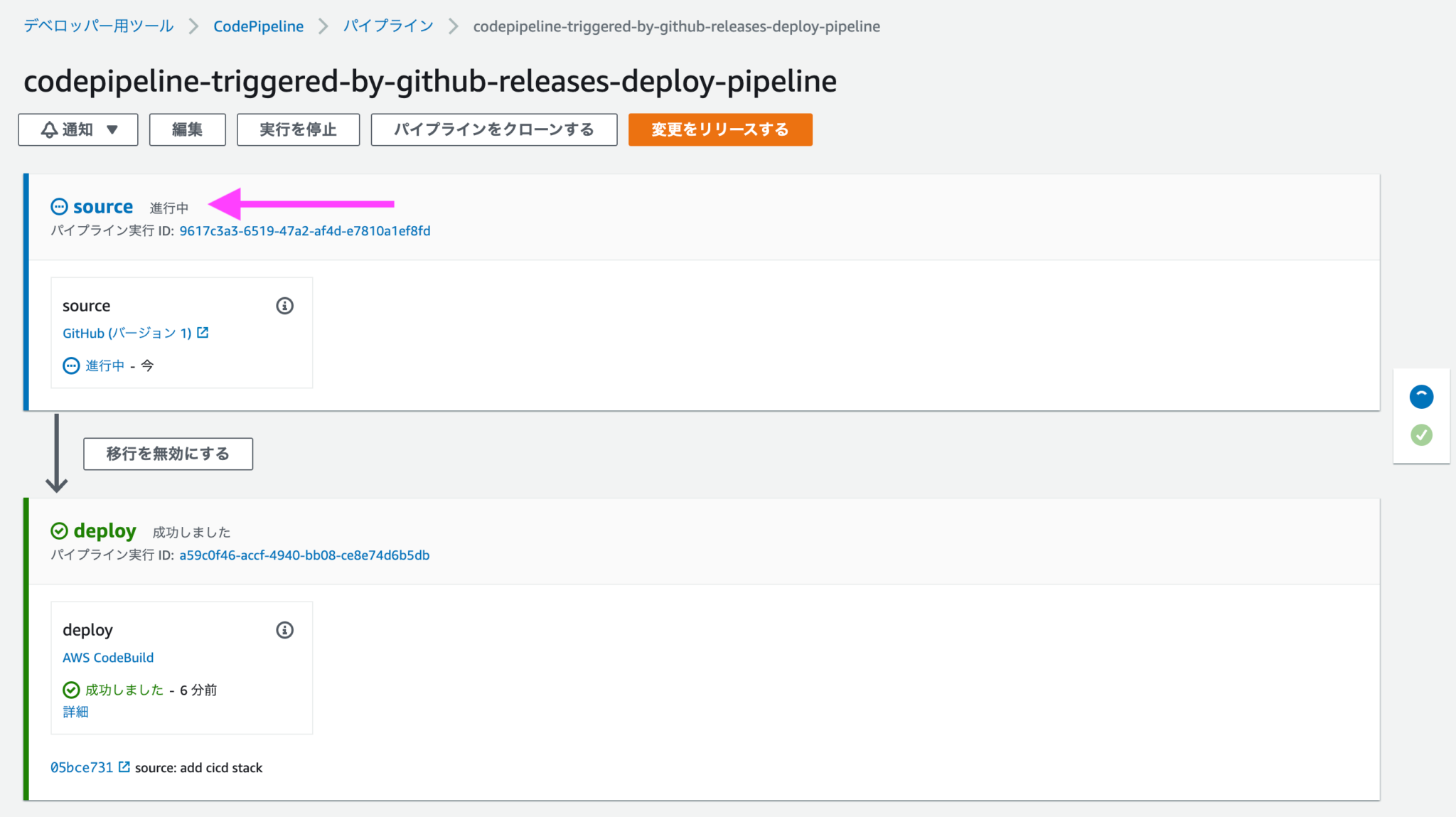Click the 実行を停止 button

pyautogui.click(x=298, y=129)
